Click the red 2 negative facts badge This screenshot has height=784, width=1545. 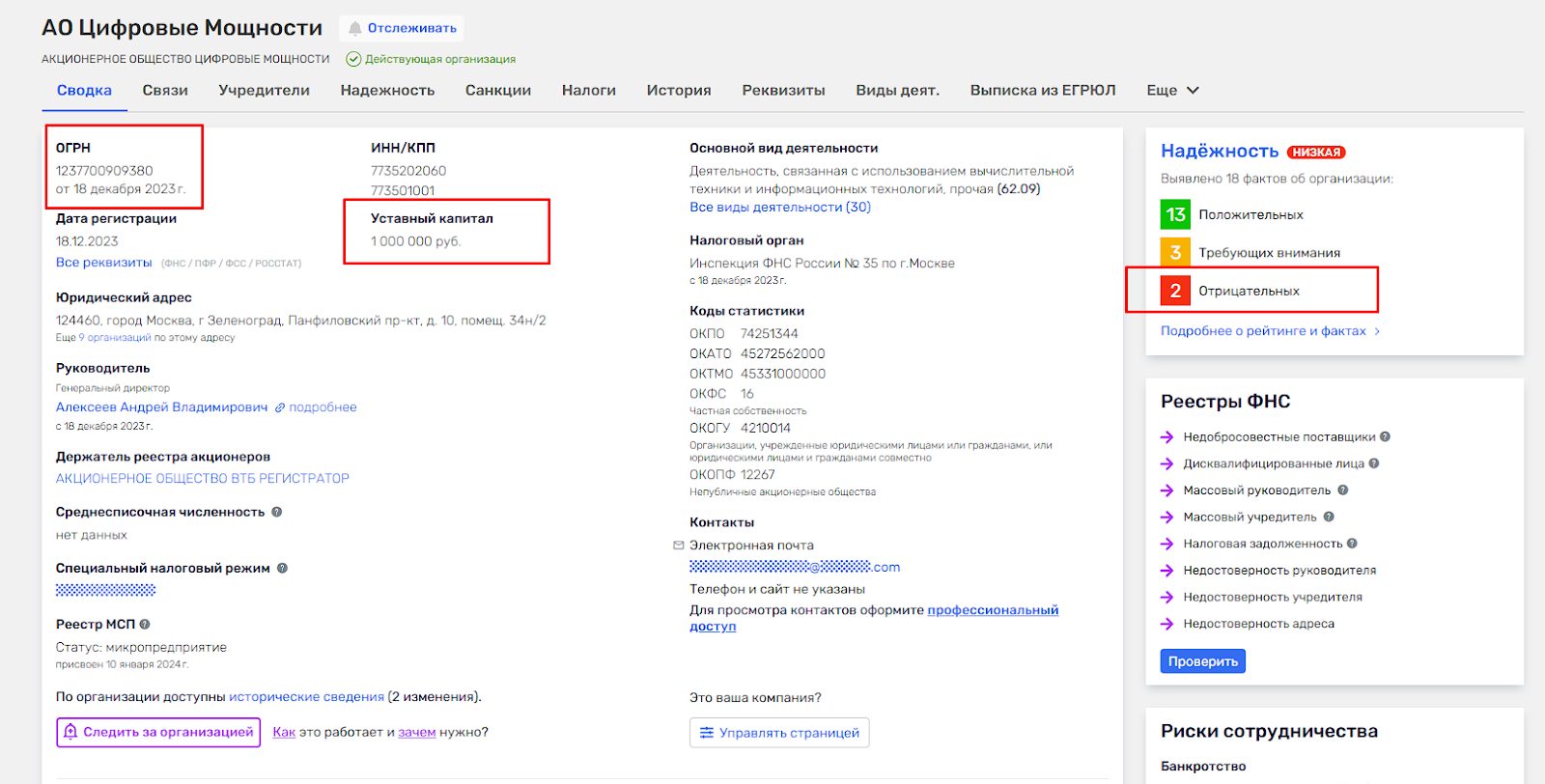click(1175, 291)
